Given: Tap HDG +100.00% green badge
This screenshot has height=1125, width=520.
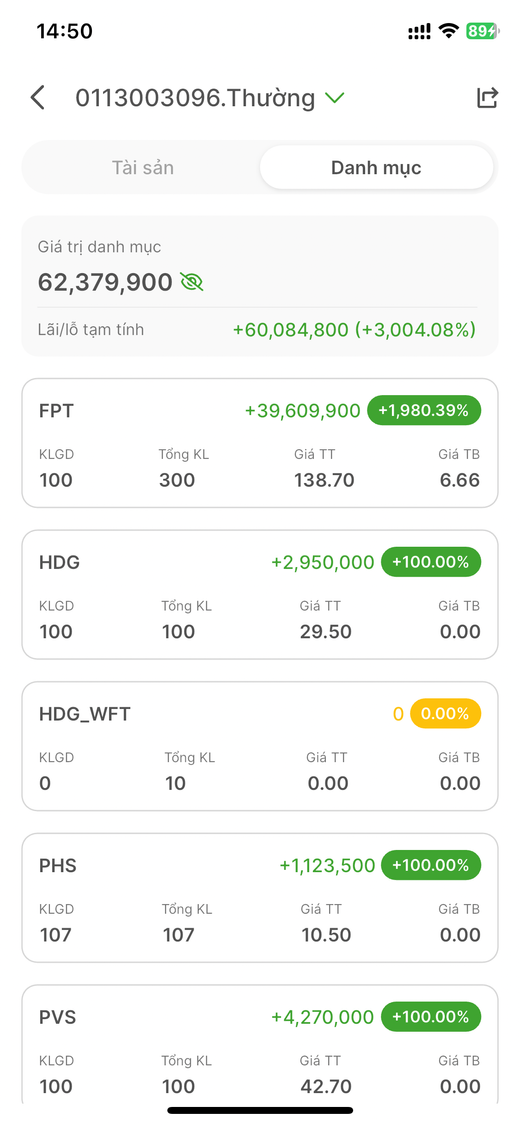Looking at the screenshot, I should point(431,562).
